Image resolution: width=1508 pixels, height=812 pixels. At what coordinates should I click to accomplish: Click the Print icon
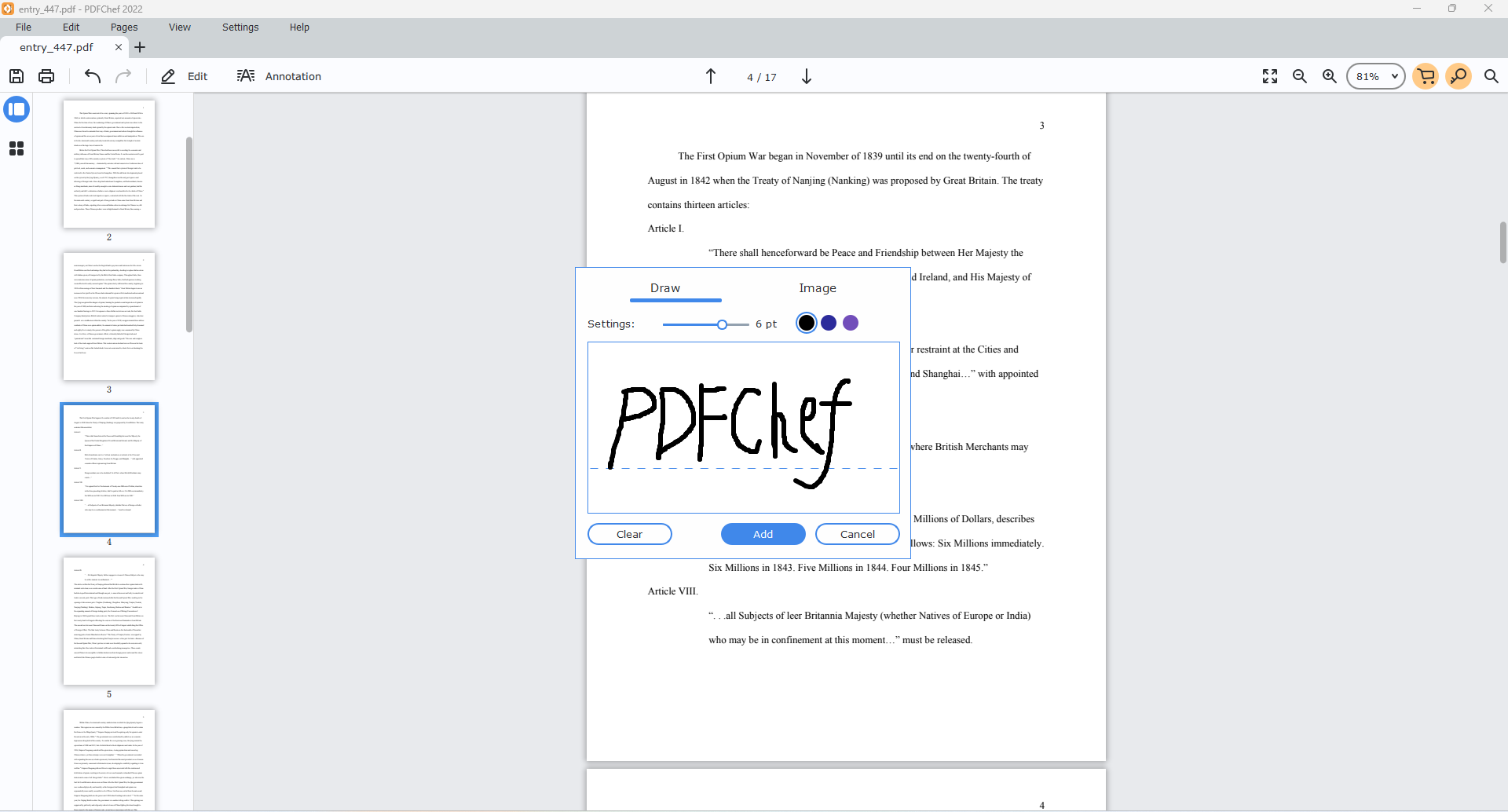click(46, 76)
